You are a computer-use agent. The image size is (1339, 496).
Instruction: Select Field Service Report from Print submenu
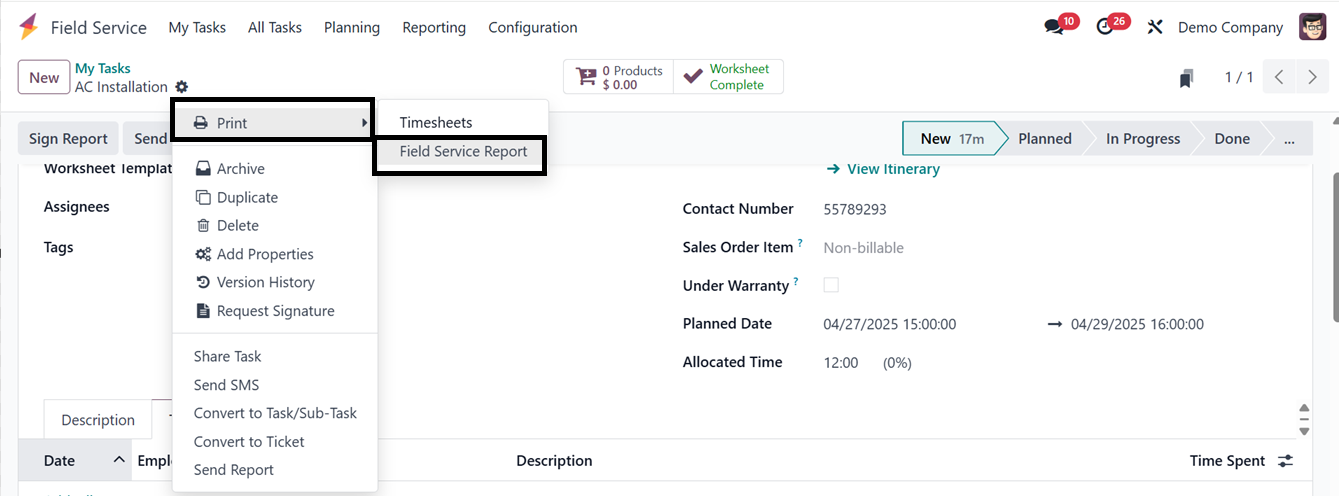pyautogui.click(x=463, y=152)
